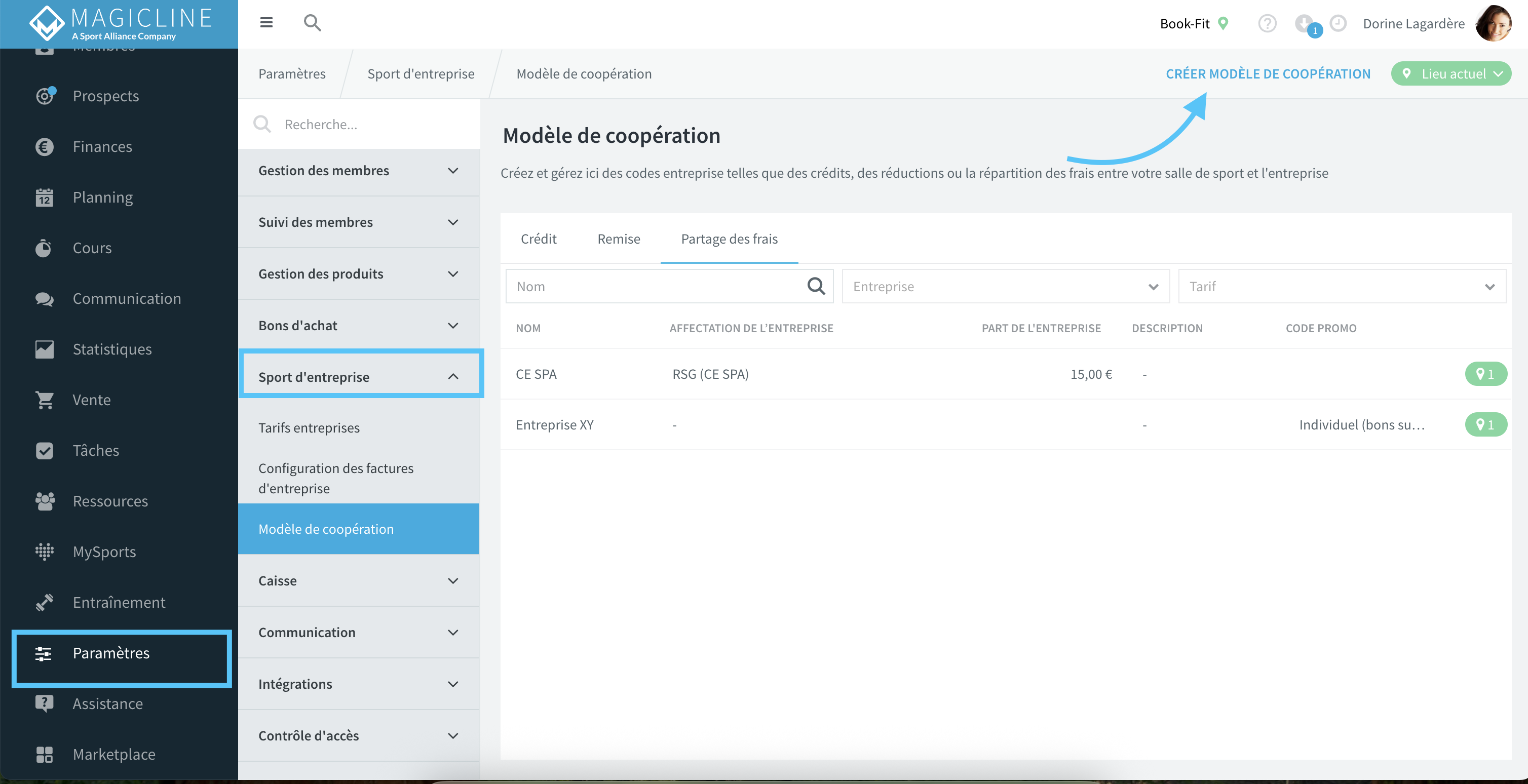This screenshot has width=1528, height=784.
Task: Open the history clock icon
Action: [1338, 23]
